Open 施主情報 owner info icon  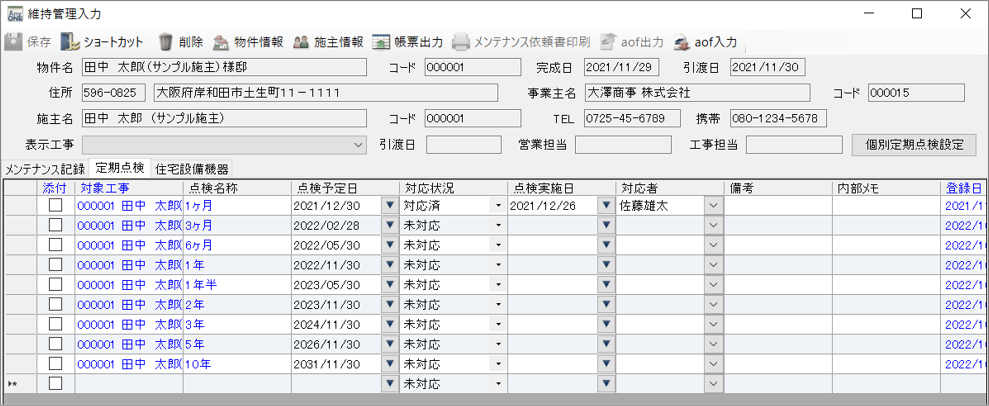[x=301, y=42]
